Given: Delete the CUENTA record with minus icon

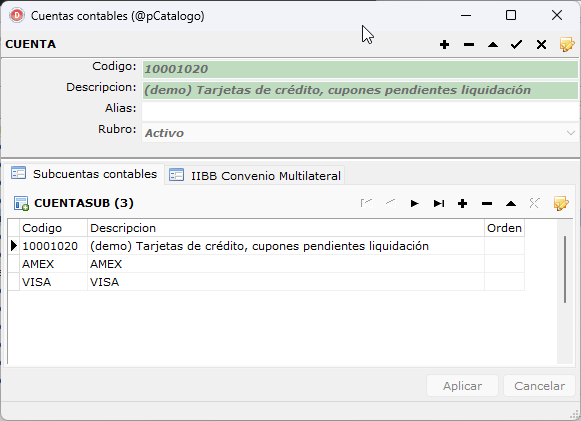Looking at the screenshot, I should click(469, 45).
